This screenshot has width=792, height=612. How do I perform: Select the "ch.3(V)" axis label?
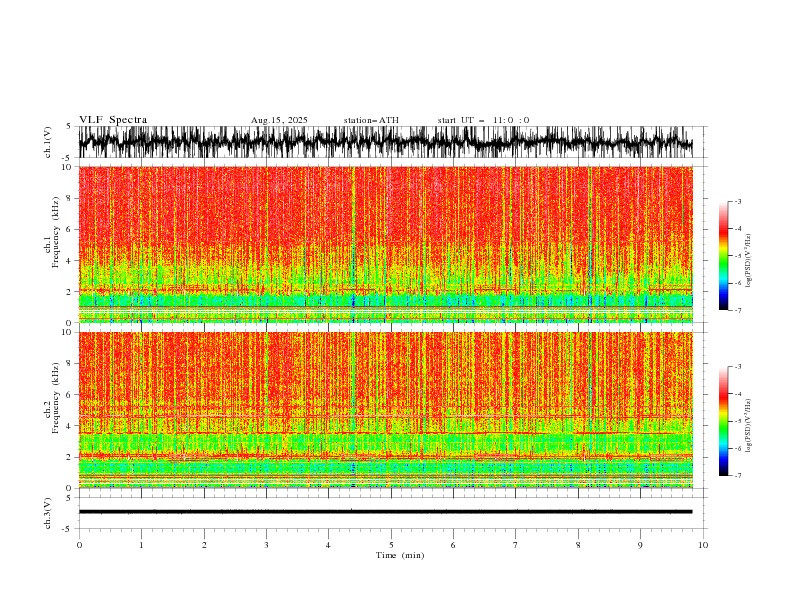point(48,513)
